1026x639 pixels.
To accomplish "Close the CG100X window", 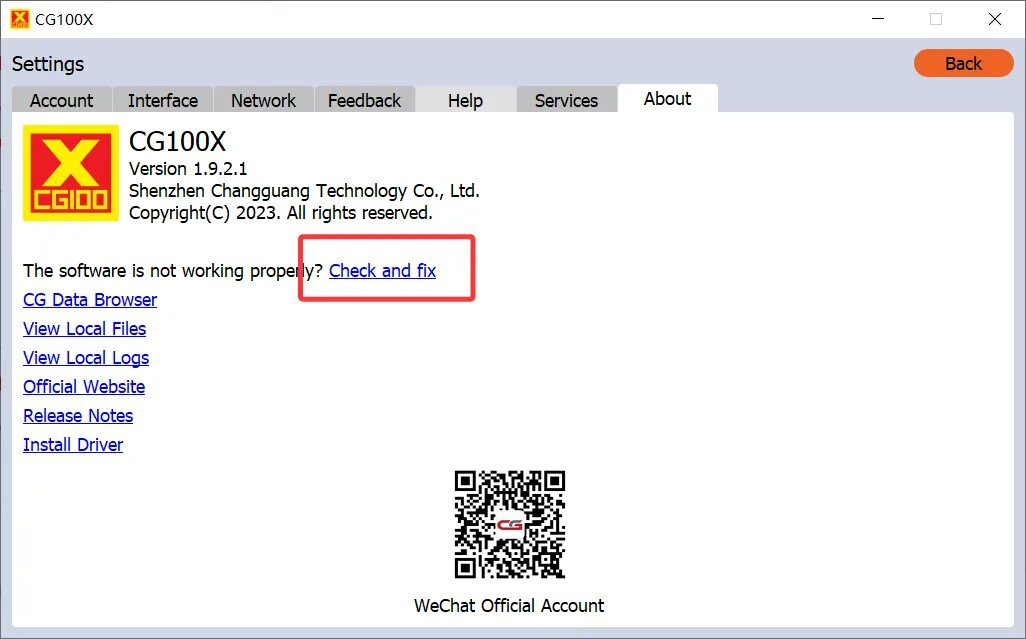I will tap(995, 19).
